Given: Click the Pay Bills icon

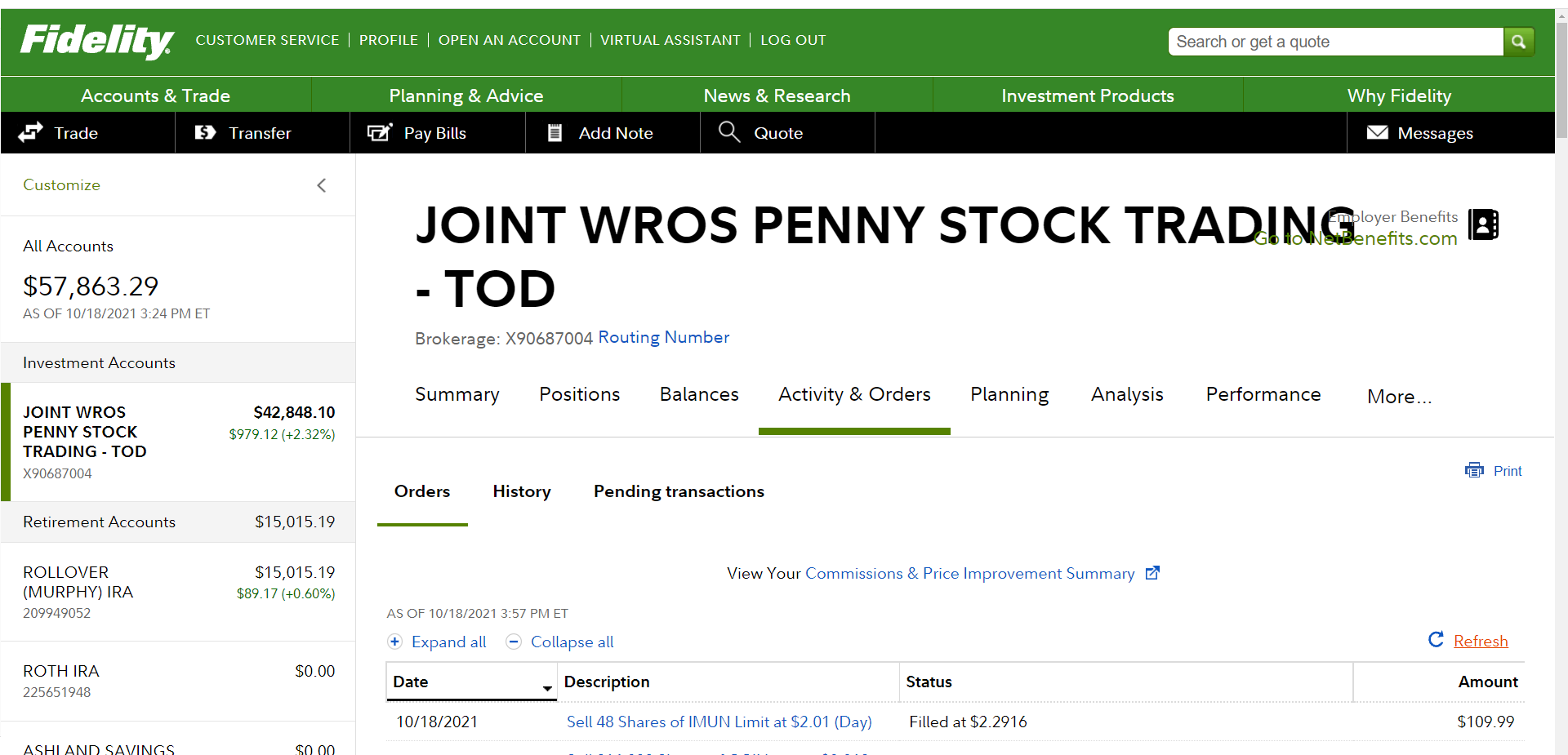Looking at the screenshot, I should click(380, 132).
